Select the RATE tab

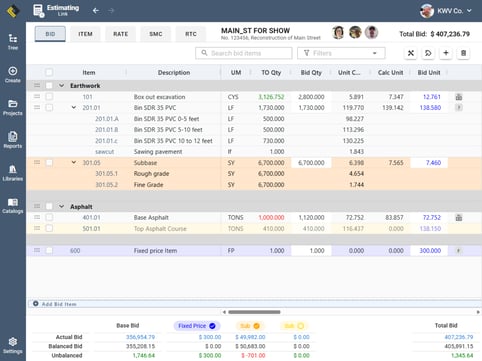pos(121,34)
